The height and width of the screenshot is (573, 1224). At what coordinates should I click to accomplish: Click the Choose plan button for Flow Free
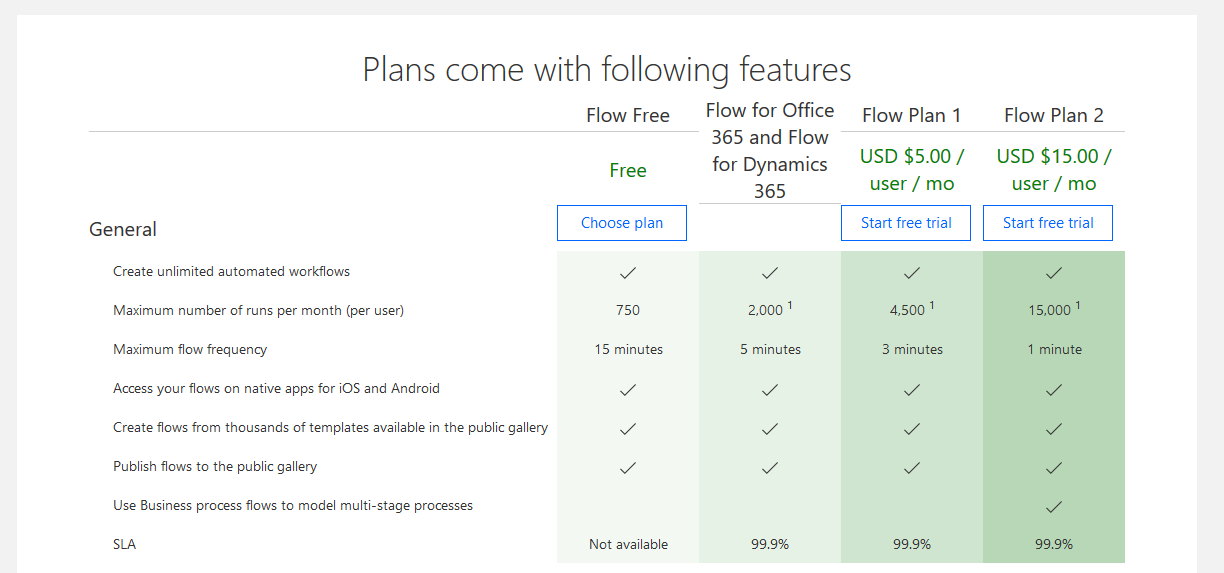(x=621, y=223)
